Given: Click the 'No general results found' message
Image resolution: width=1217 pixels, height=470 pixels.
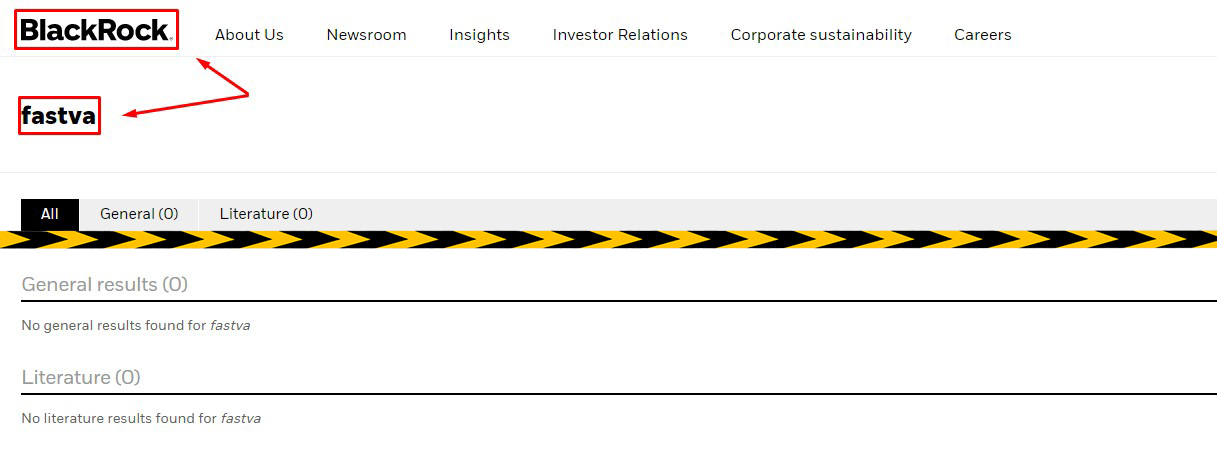Looking at the screenshot, I should pos(114,326).
